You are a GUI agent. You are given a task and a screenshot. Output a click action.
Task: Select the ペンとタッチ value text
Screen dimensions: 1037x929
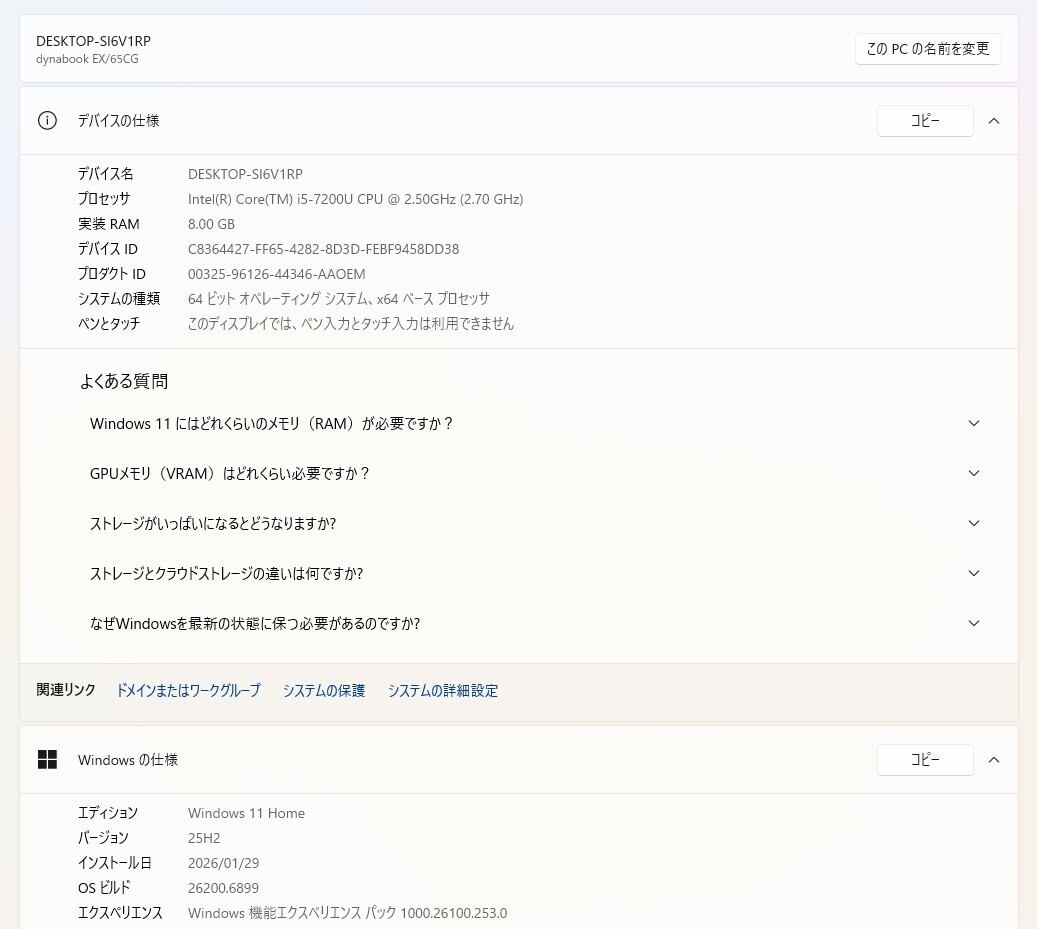point(351,324)
